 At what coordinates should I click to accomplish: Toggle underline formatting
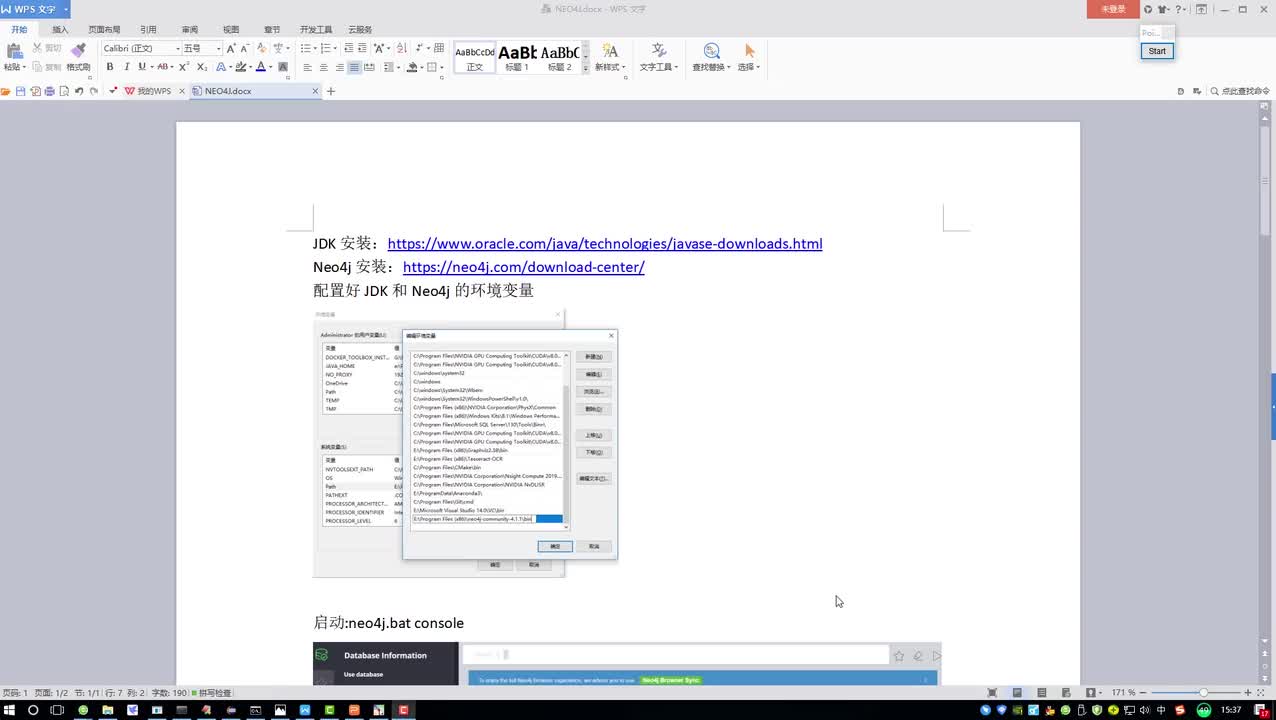[141, 67]
